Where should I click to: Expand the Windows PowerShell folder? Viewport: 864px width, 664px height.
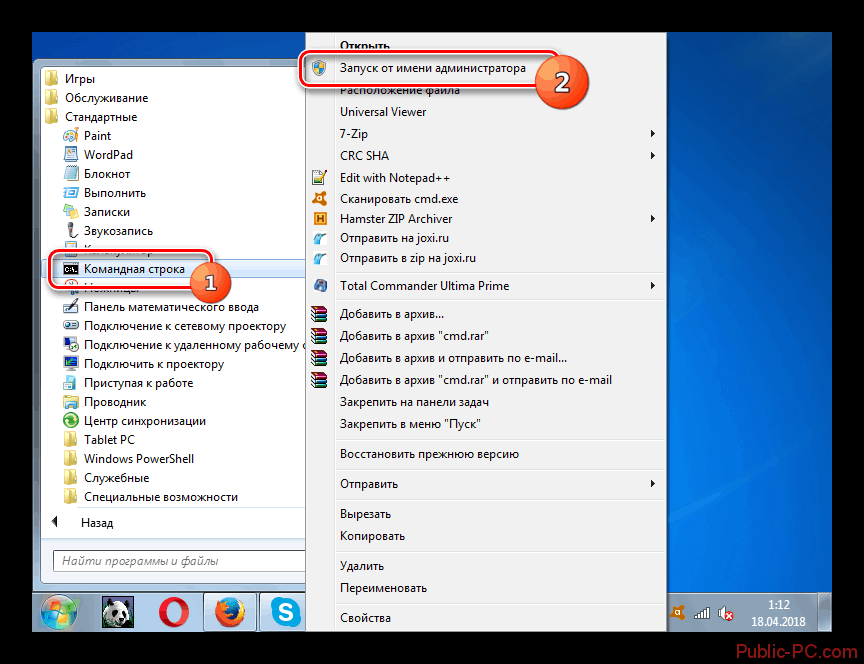138,459
